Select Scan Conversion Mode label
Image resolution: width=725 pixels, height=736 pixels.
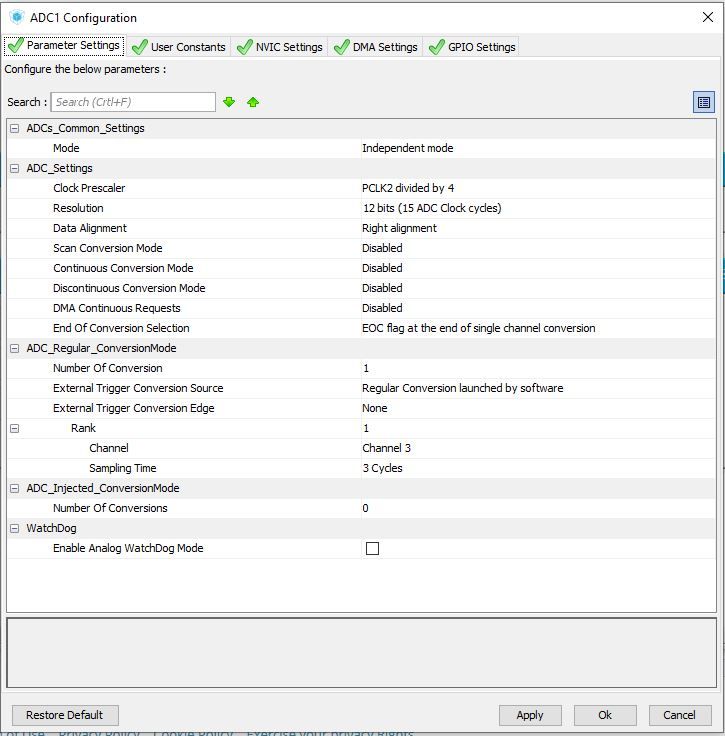[107, 248]
